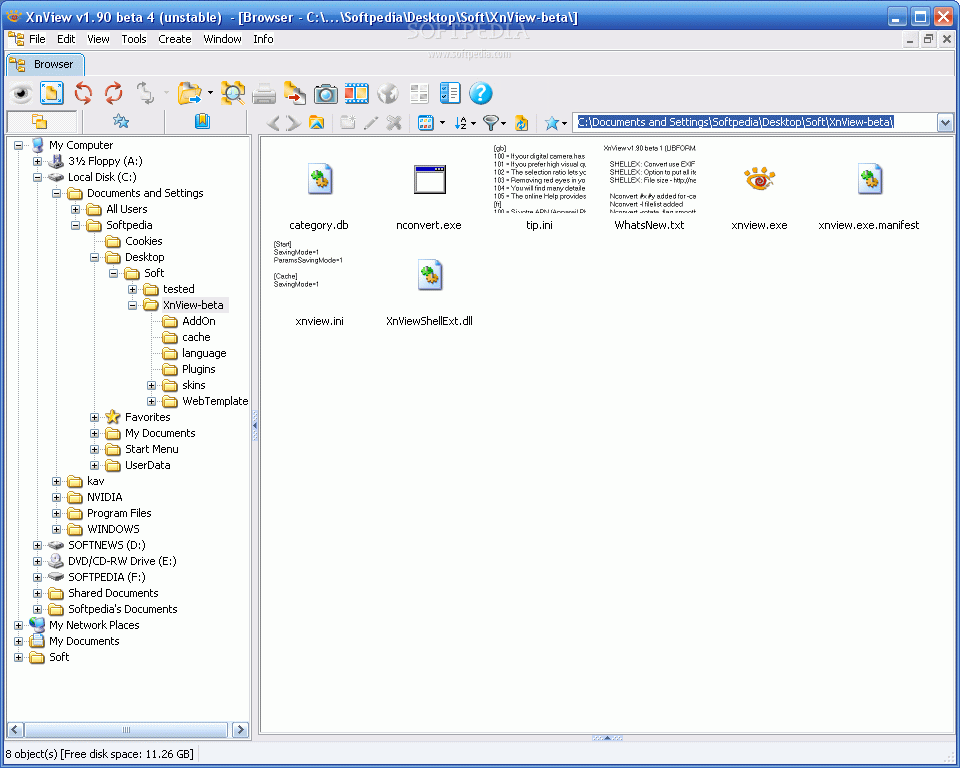The height and width of the screenshot is (768, 960).
Task: Click the greyed-out New folder icon
Action: pos(348,122)
